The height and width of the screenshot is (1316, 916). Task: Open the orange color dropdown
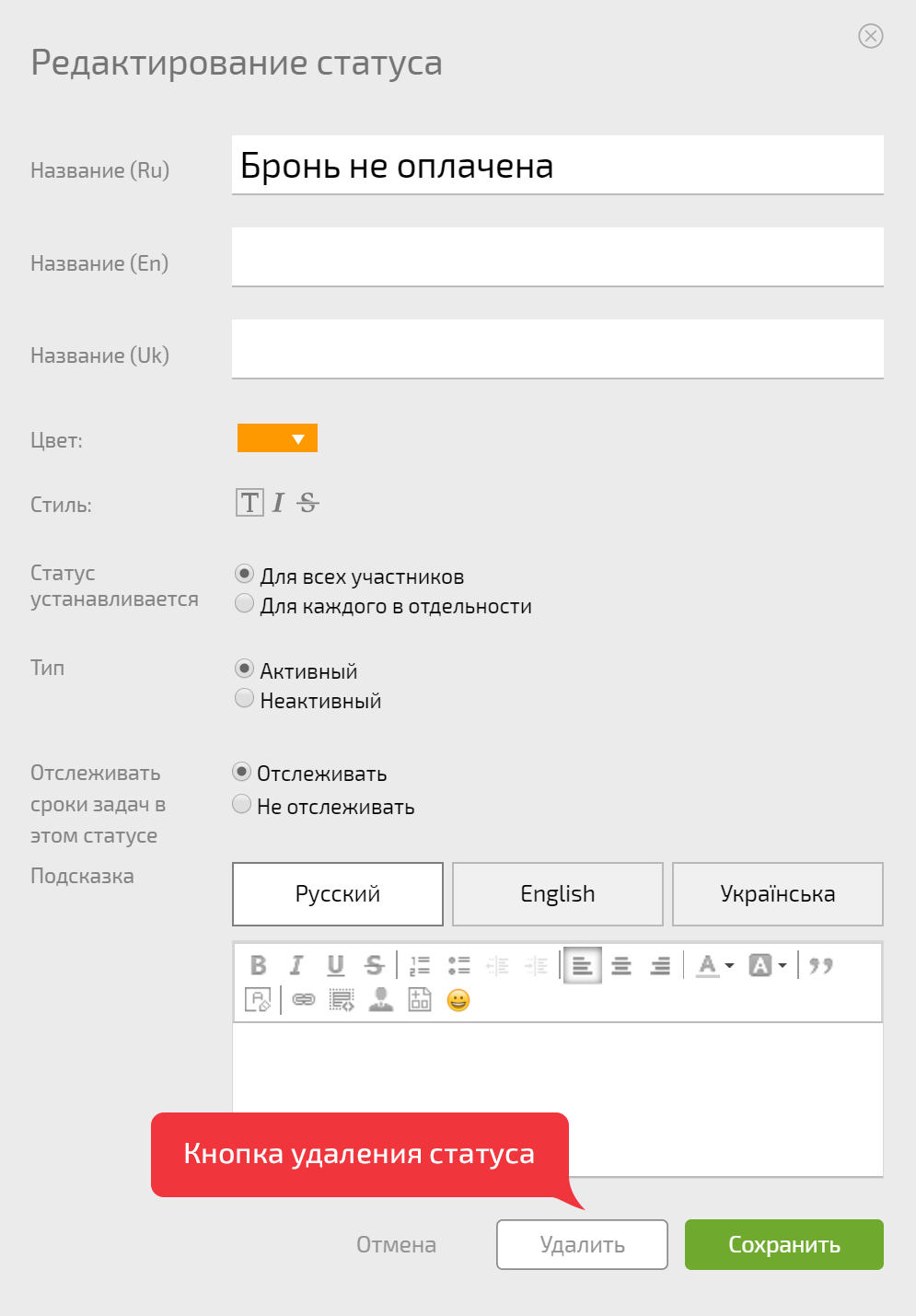click(x=277, y=438)
